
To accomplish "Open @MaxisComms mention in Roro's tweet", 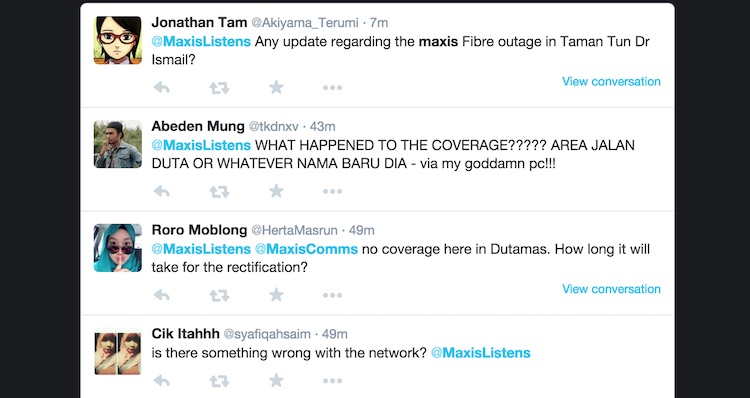I will [x=306, y=249].
